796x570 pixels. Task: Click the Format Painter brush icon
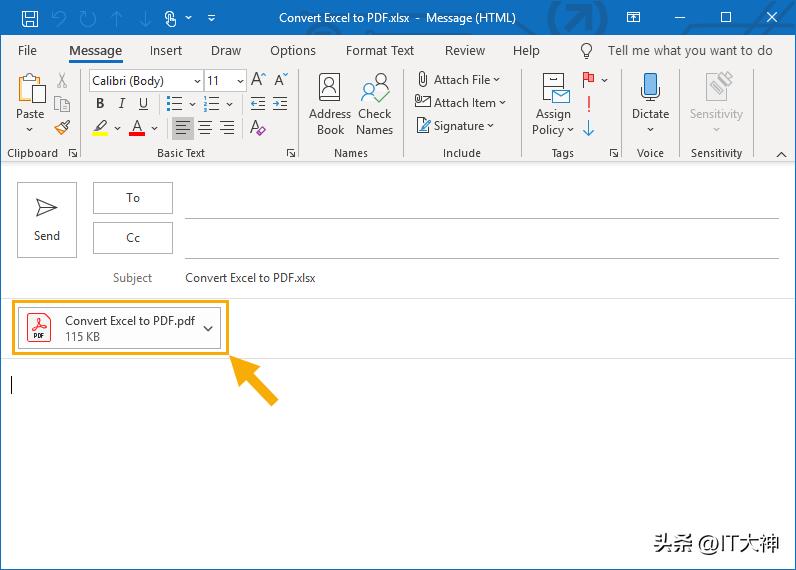click(62, 127)
